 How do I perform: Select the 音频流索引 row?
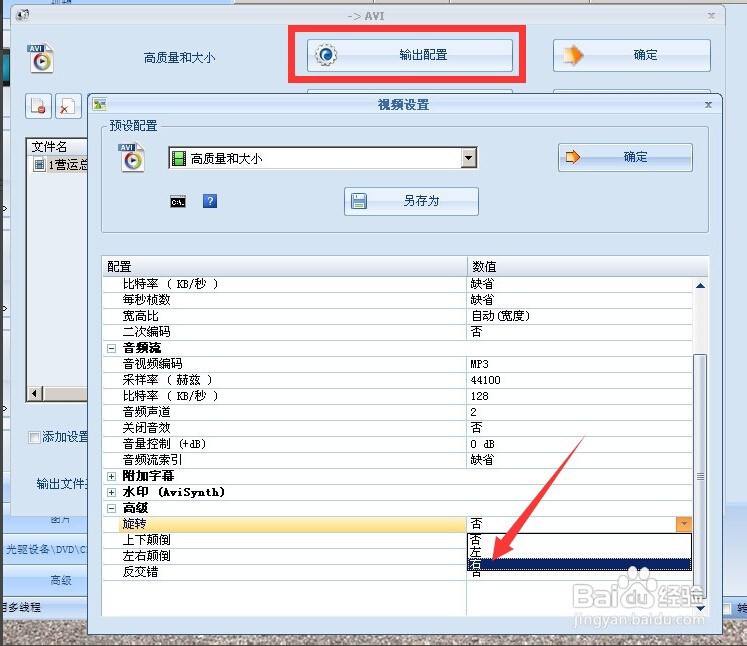point(397,460)
